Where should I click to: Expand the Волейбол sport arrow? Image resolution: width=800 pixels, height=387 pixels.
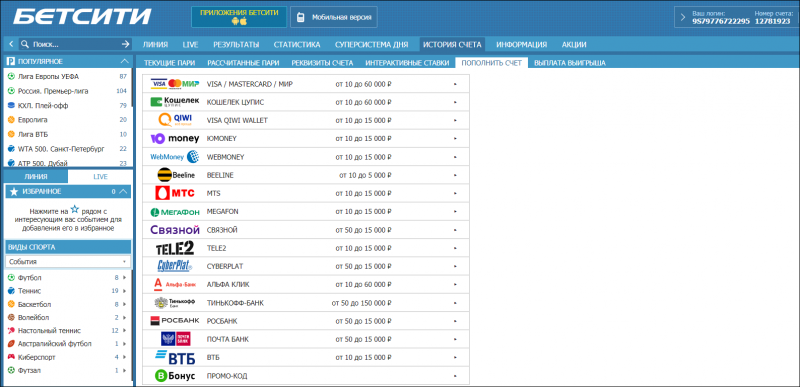(x=124, y=318)
